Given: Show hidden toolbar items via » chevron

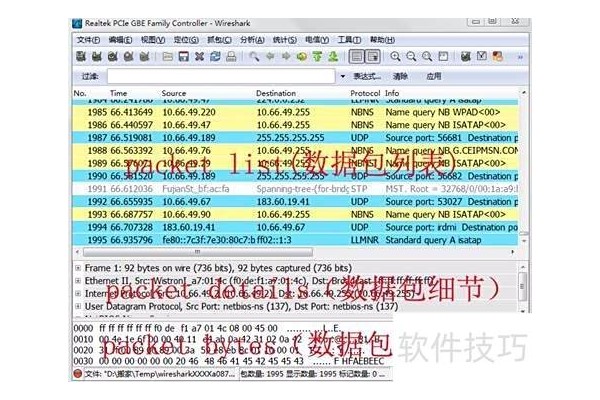Looking at the screenshot, I should click(x=520, y=57).
